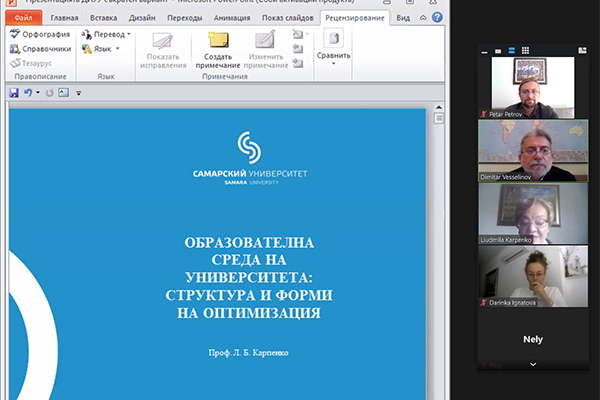The width and height of the screenshot is (600, 400).
Task: Click side-by-side layout icon in meeting panel
Action: (582, 51)
